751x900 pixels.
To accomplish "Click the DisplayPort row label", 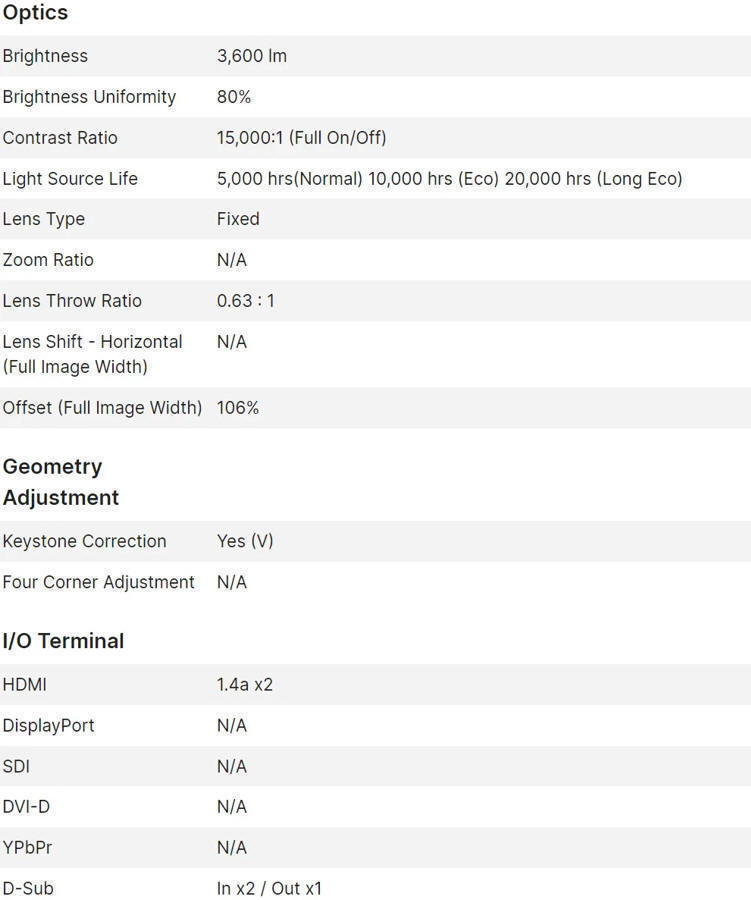I will [48, 726].
